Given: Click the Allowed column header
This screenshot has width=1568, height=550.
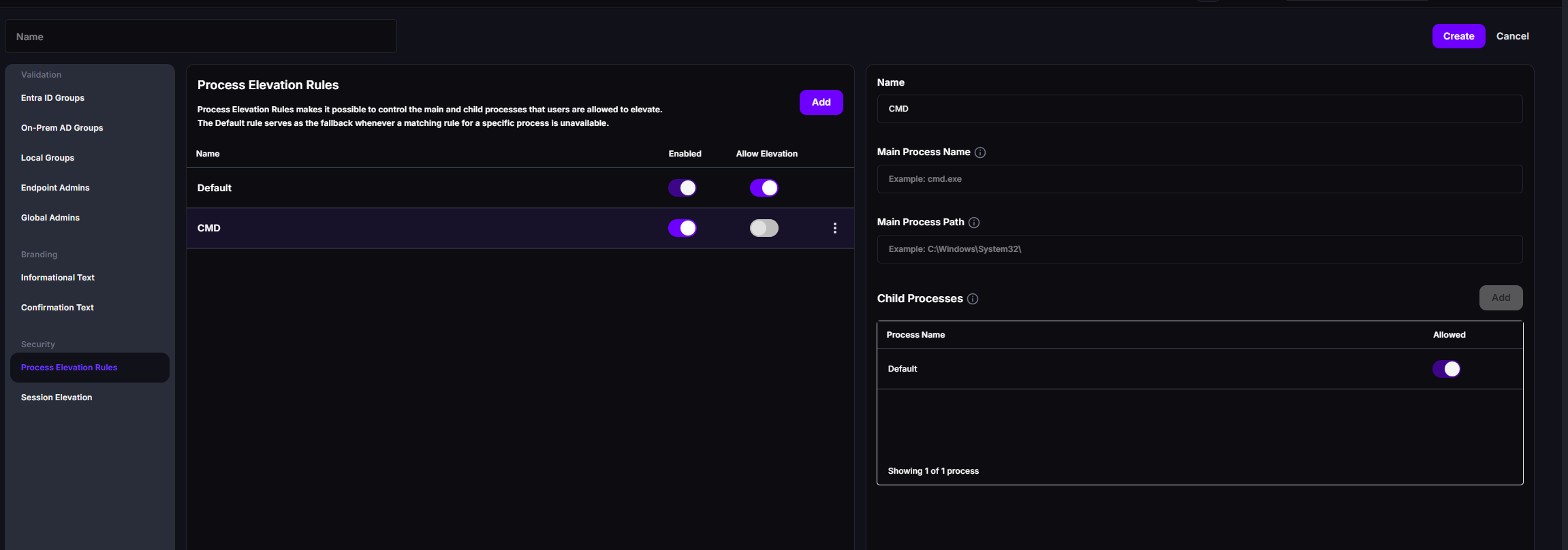Looking at the screenshot, I should point(1449,335).
